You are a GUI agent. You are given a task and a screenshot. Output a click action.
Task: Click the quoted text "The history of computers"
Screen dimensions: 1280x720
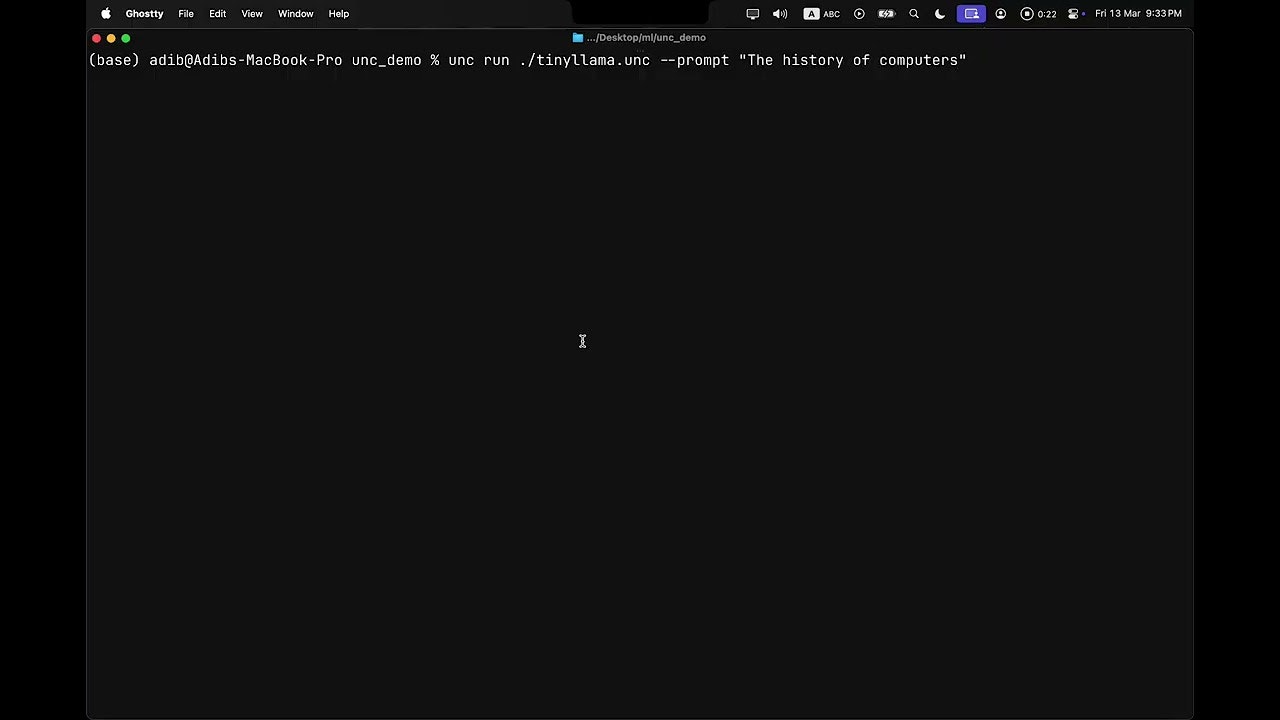point(853,60)
